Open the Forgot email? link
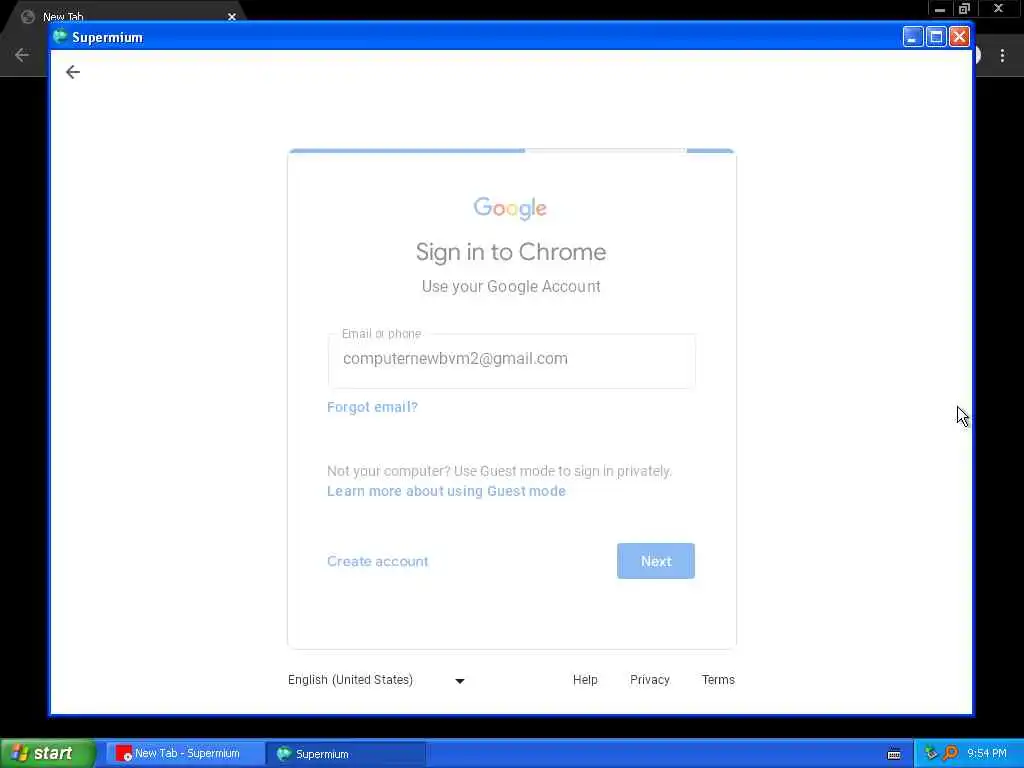The image size is (1024, 768). coord(372,407)
